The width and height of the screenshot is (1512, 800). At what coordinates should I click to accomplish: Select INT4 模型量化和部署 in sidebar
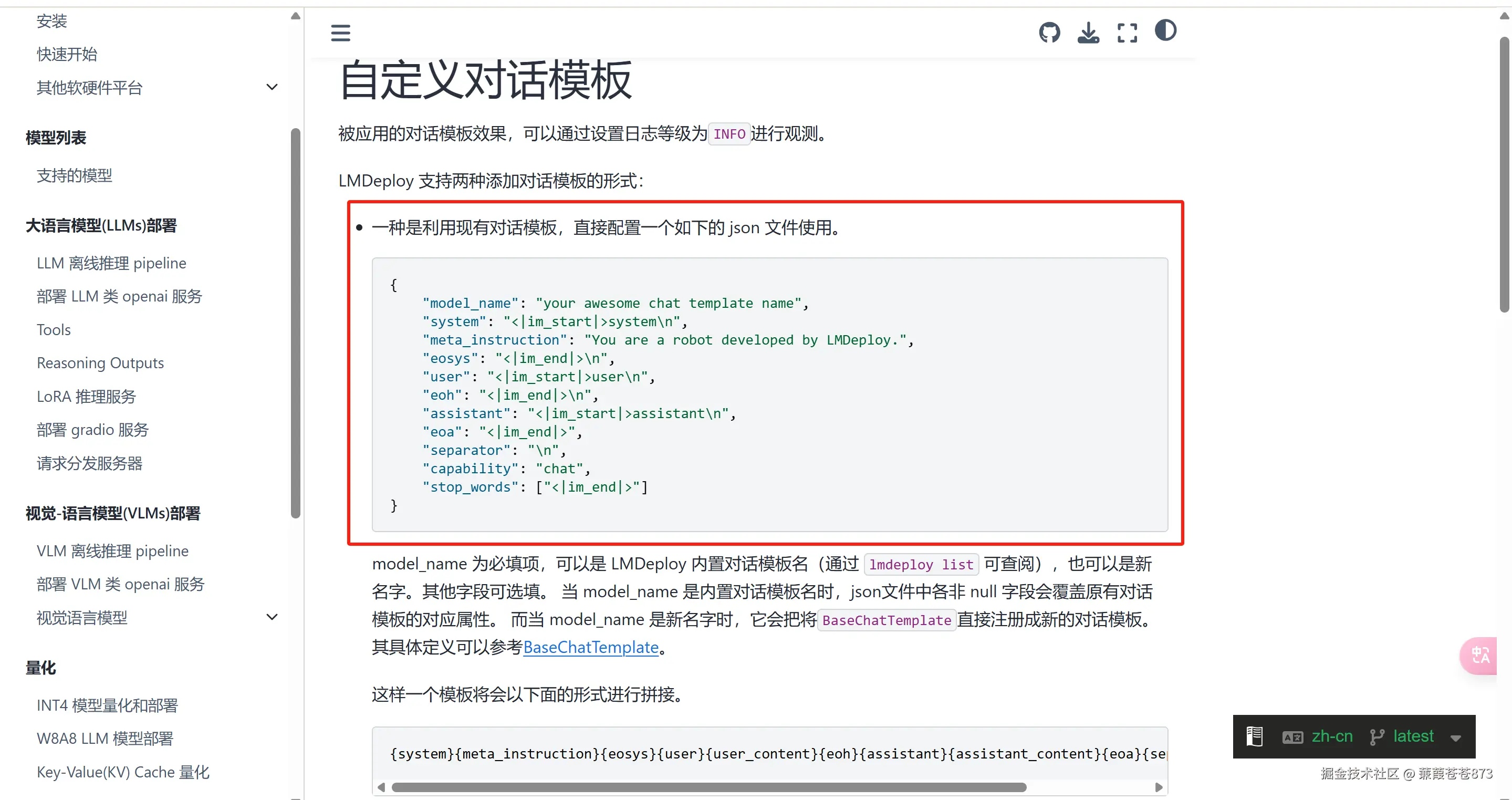click(x=108, y=705)
